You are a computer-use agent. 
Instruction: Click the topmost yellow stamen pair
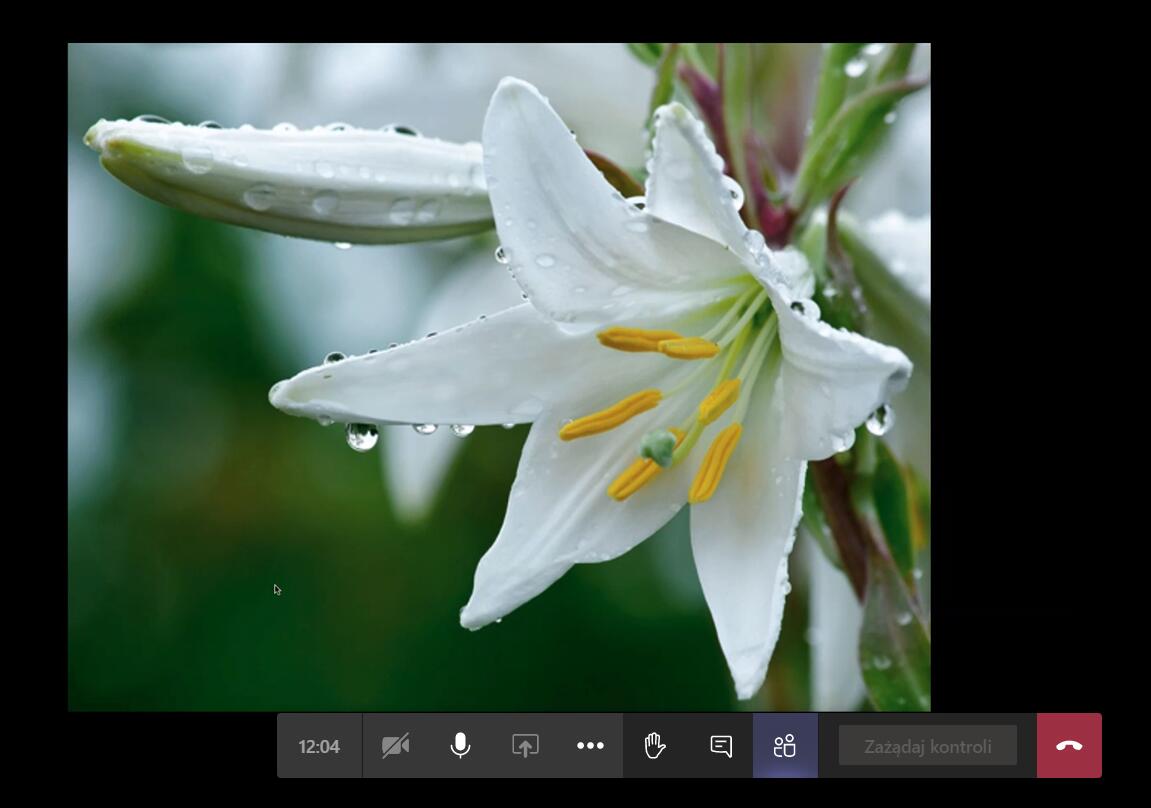coord(657,343)
